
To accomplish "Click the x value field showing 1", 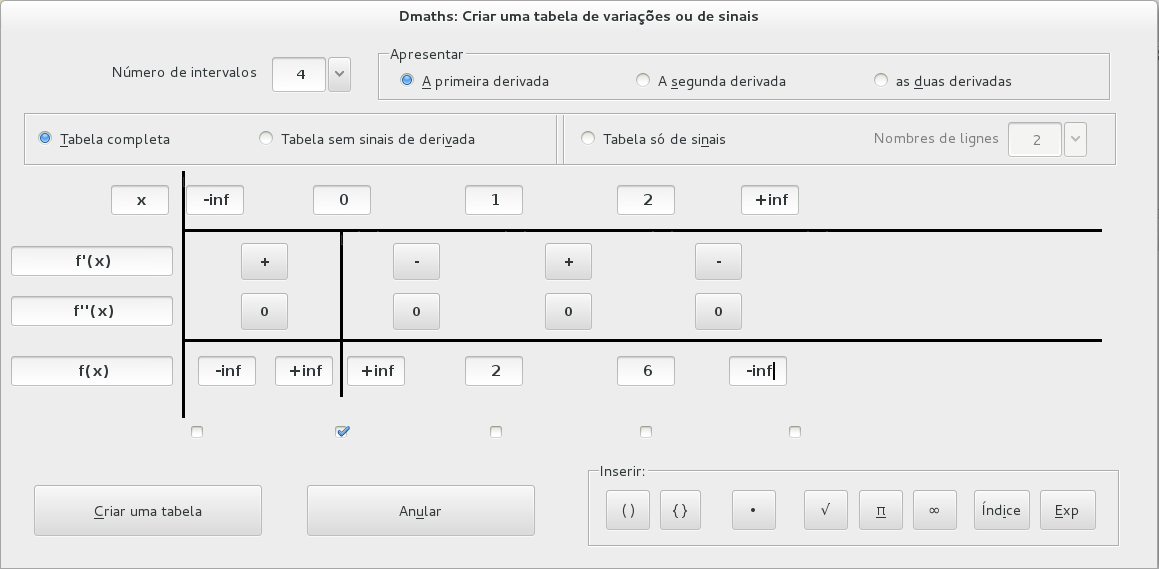I will tap(494, 200).
